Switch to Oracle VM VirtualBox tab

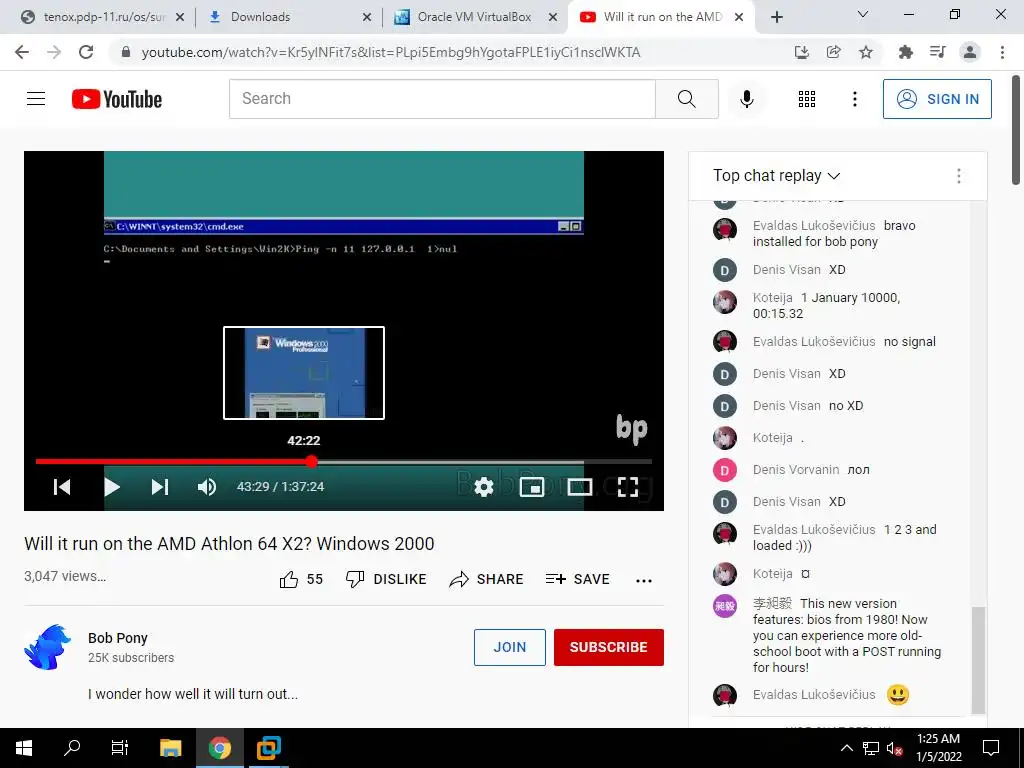(475, 17)
